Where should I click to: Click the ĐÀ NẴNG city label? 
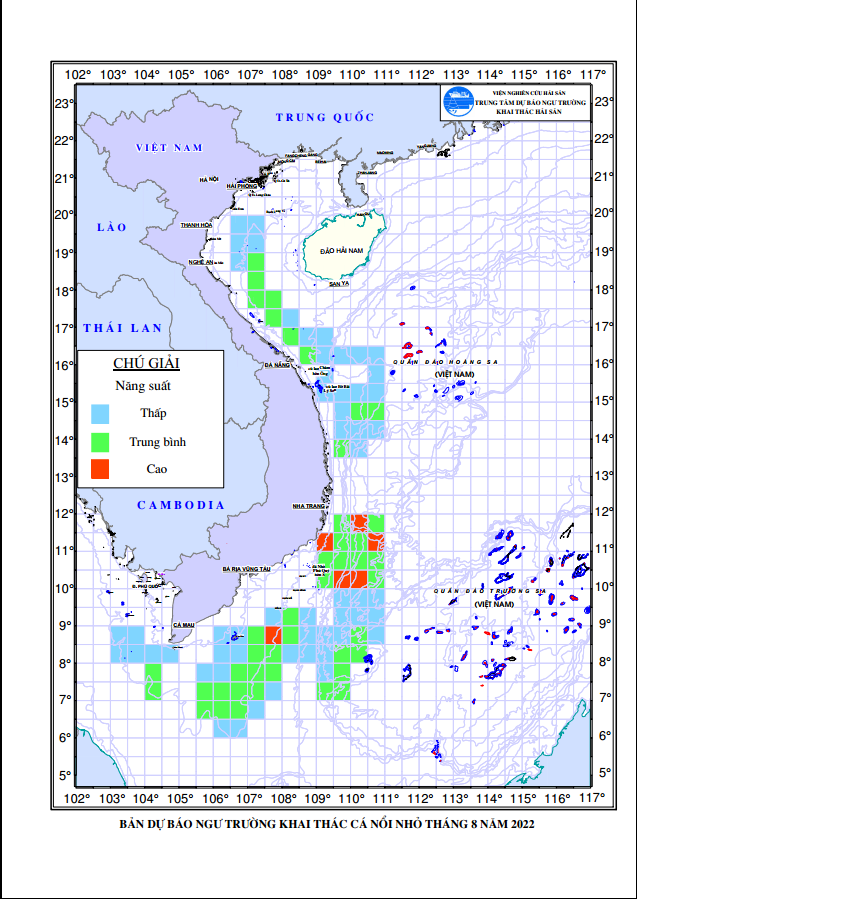tap(277, 365)
